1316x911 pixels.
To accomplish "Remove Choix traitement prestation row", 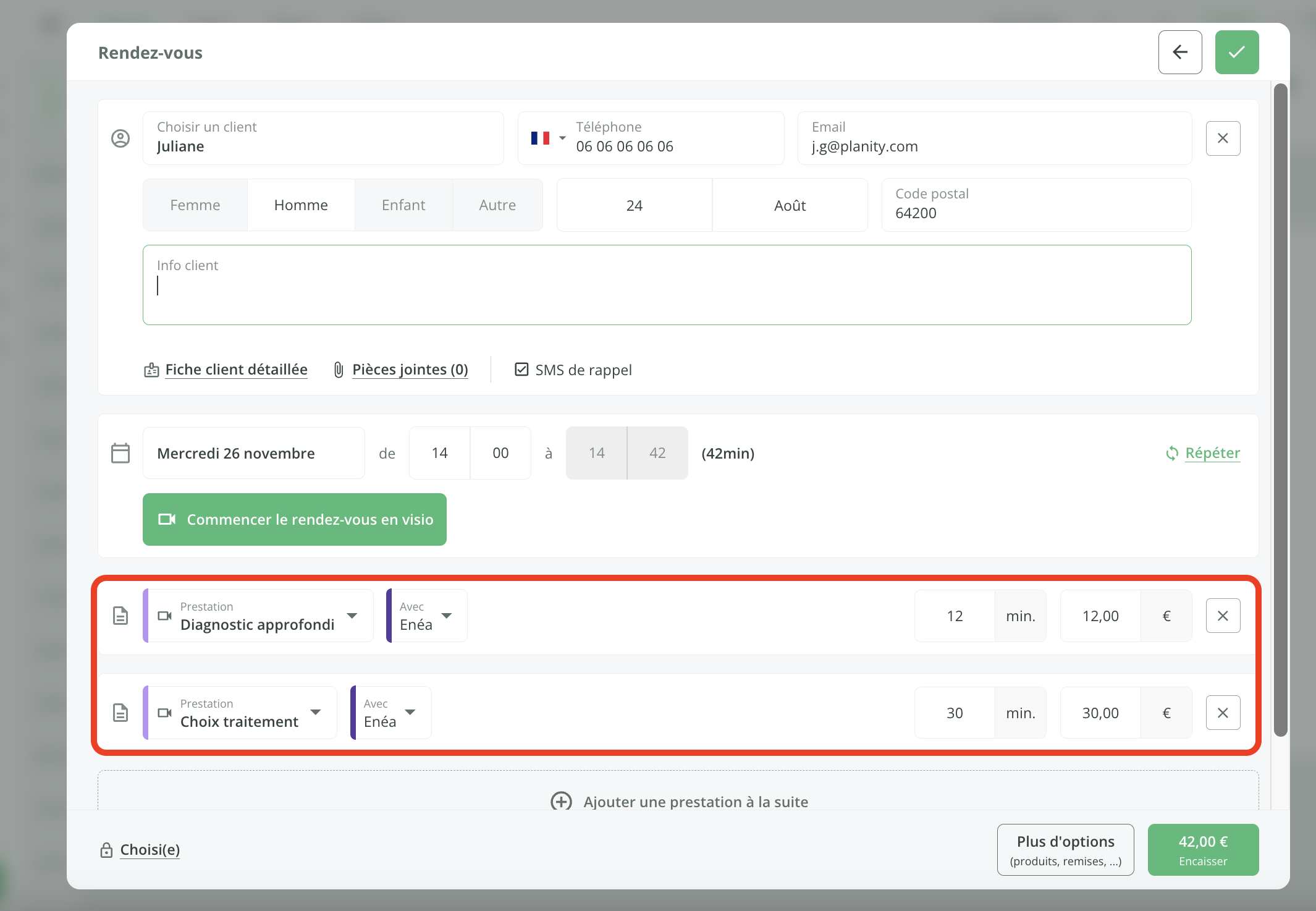I will tap(1223, 713).
